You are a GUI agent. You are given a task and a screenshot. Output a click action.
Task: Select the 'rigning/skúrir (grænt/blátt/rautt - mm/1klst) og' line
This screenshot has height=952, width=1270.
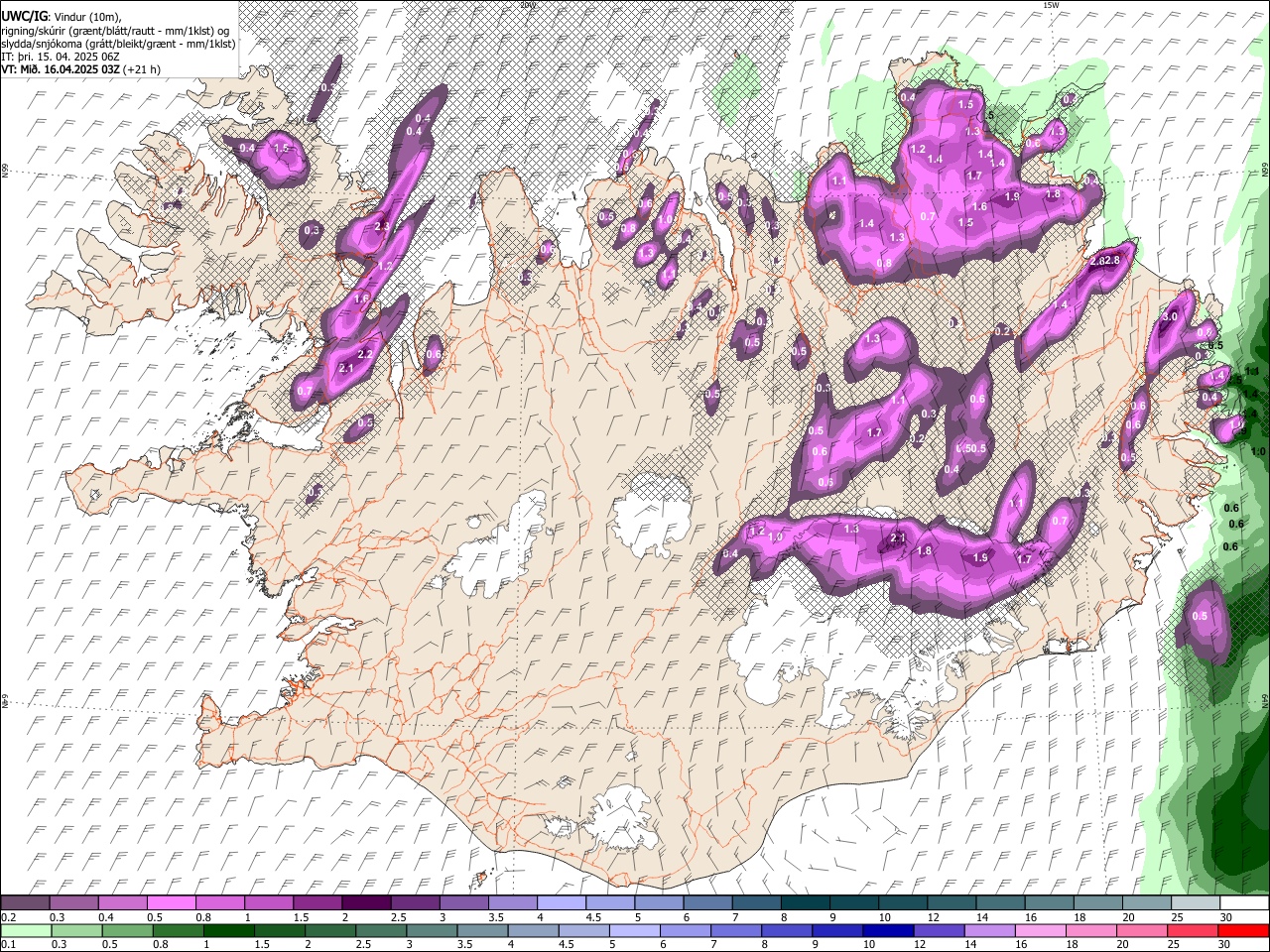pyautogui.click(x=115, y=31)
